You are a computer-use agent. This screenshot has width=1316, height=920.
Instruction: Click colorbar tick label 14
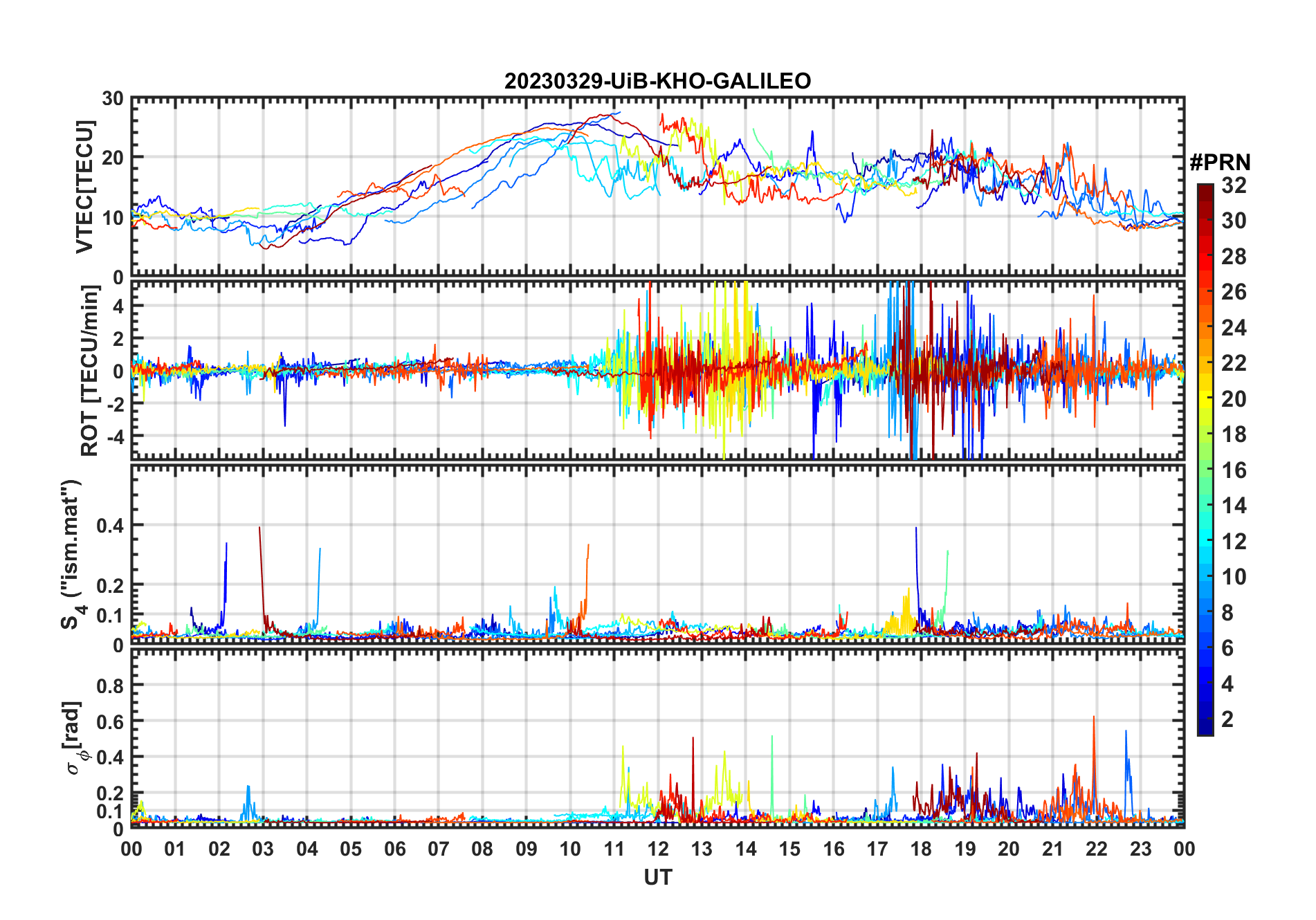pyautogui.click(x=1234, y=506)
